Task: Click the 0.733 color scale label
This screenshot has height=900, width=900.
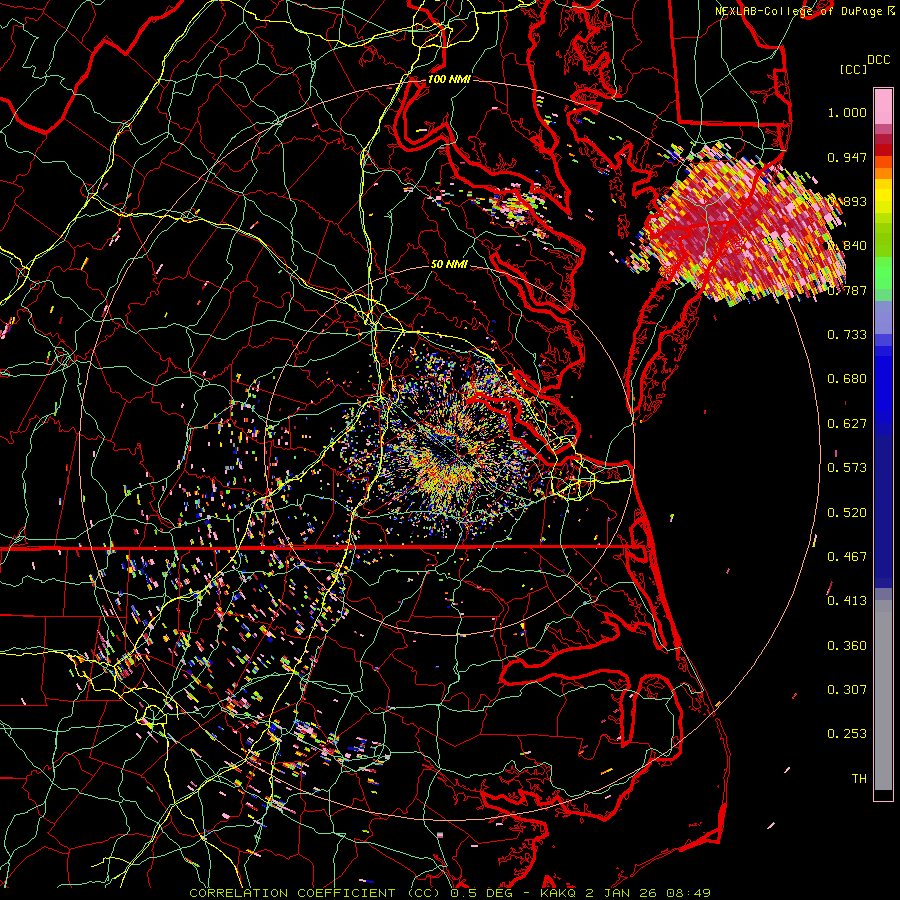Action: tap(847, 335)
